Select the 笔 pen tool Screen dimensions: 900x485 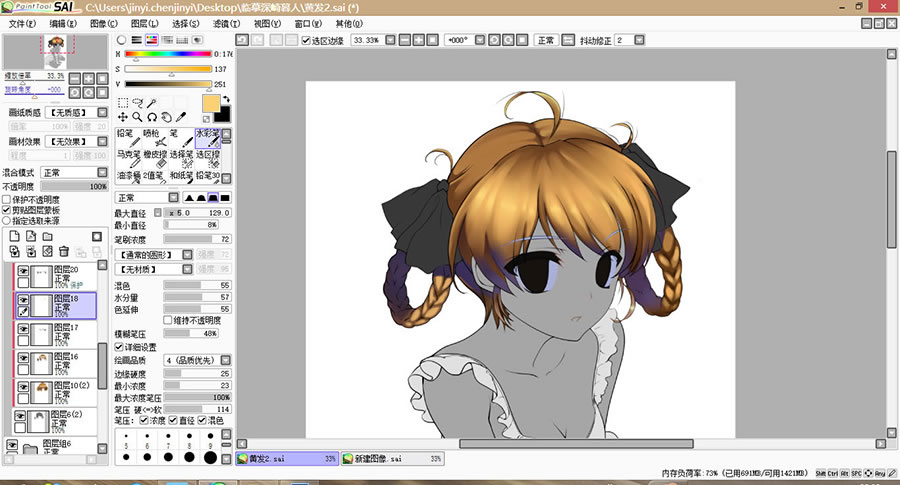tap(181, 138)
